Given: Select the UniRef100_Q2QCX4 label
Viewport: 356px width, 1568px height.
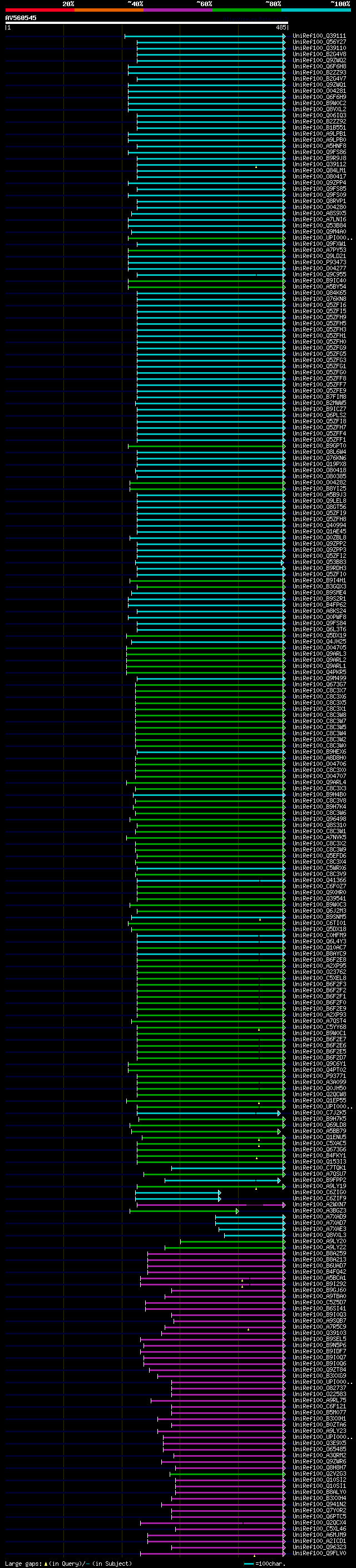Looking at the screenshot, I should pyautogui.click(x=319, y=1522).
